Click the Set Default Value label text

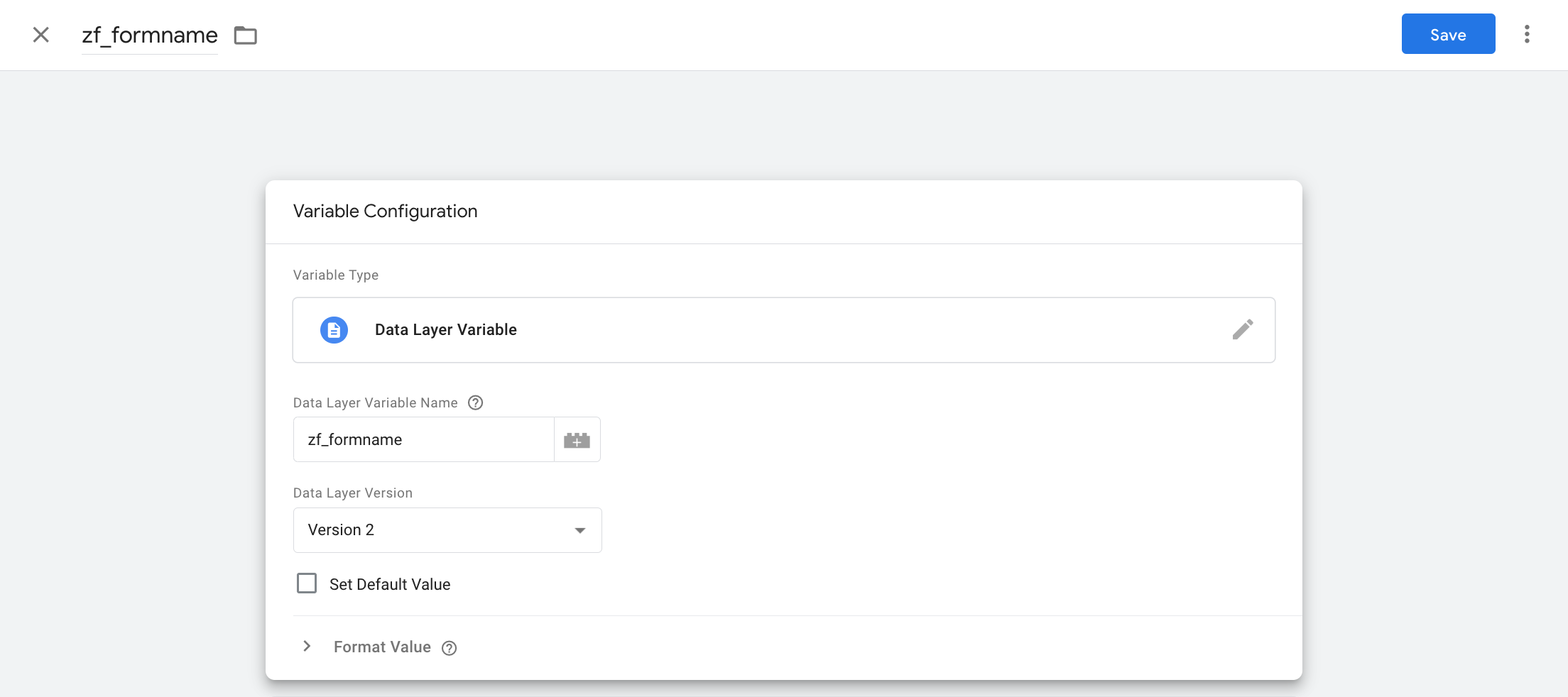click(x=390, y=584)
